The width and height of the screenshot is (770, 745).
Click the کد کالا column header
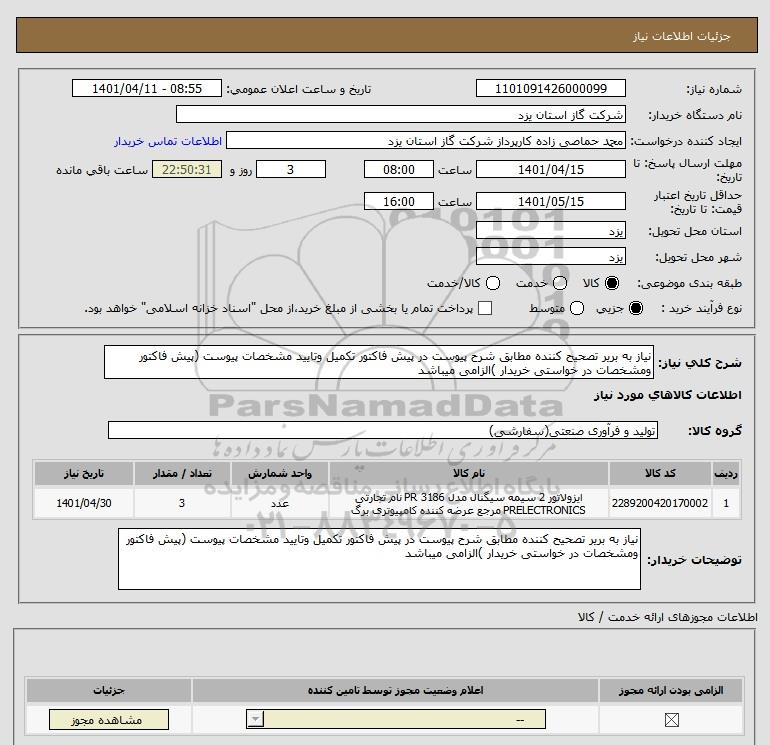pyautogui.click(x=660, y=473)
